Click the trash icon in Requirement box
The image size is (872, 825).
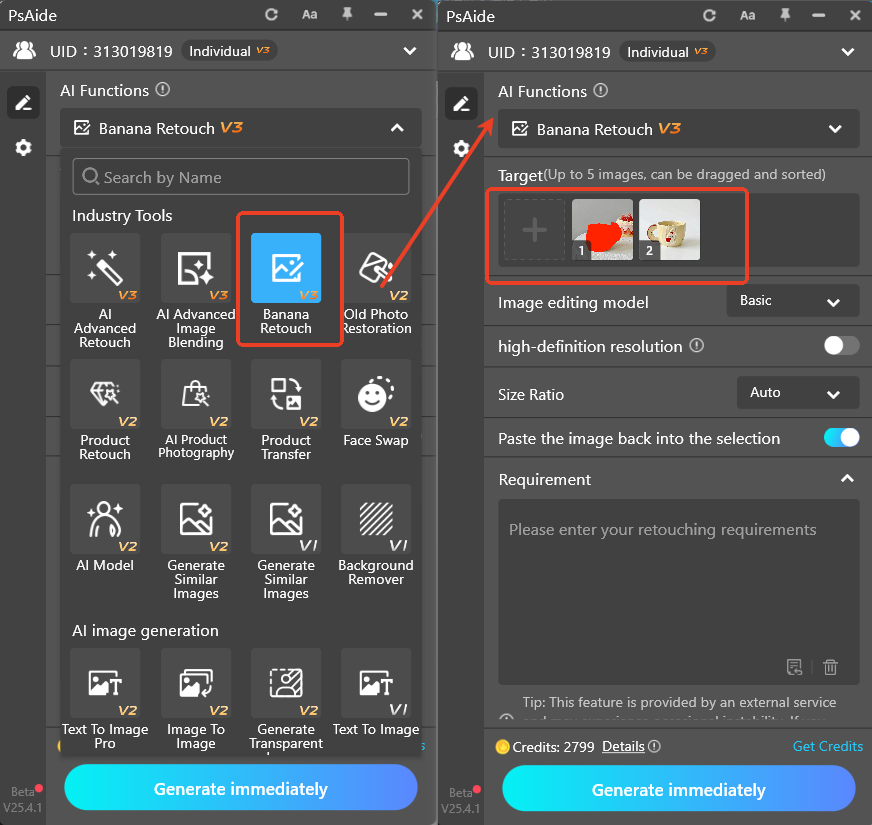click(830, 667)
